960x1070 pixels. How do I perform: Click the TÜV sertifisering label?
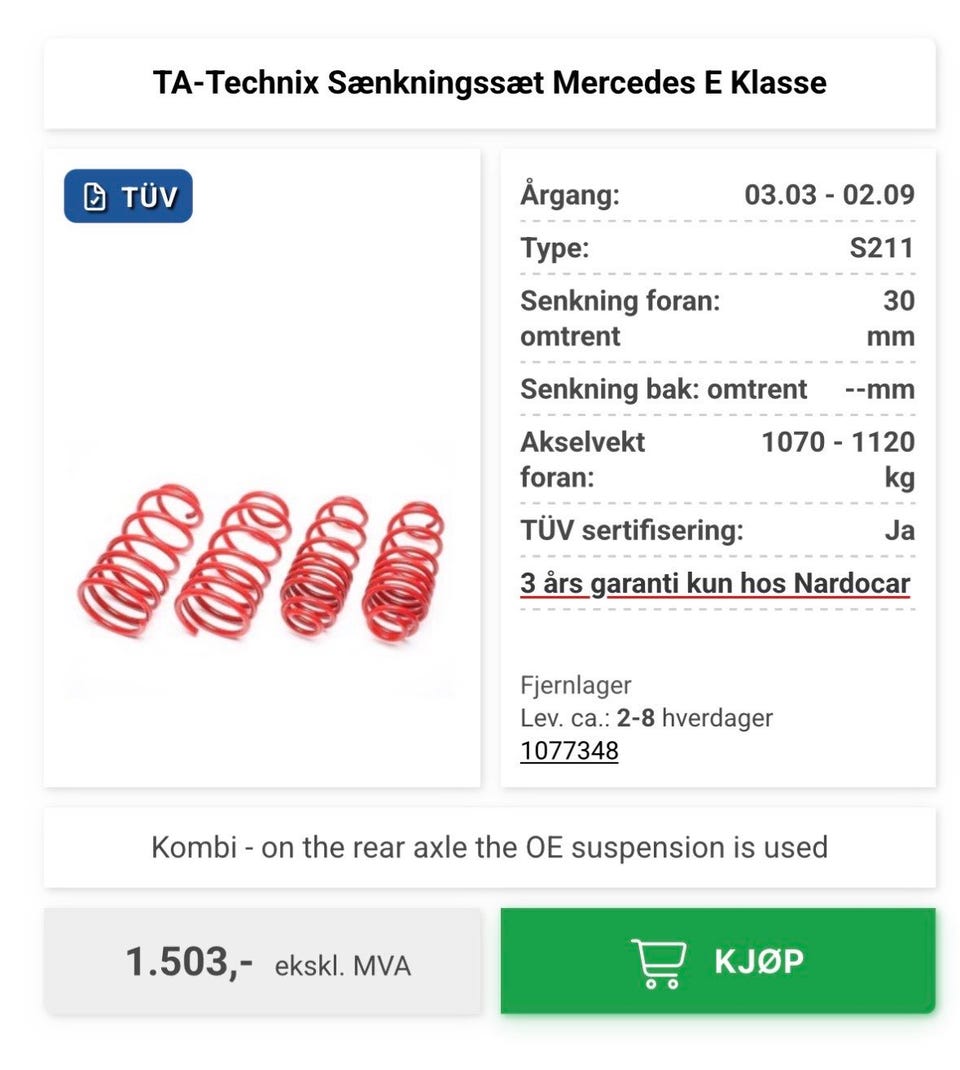tap(631, 530)
